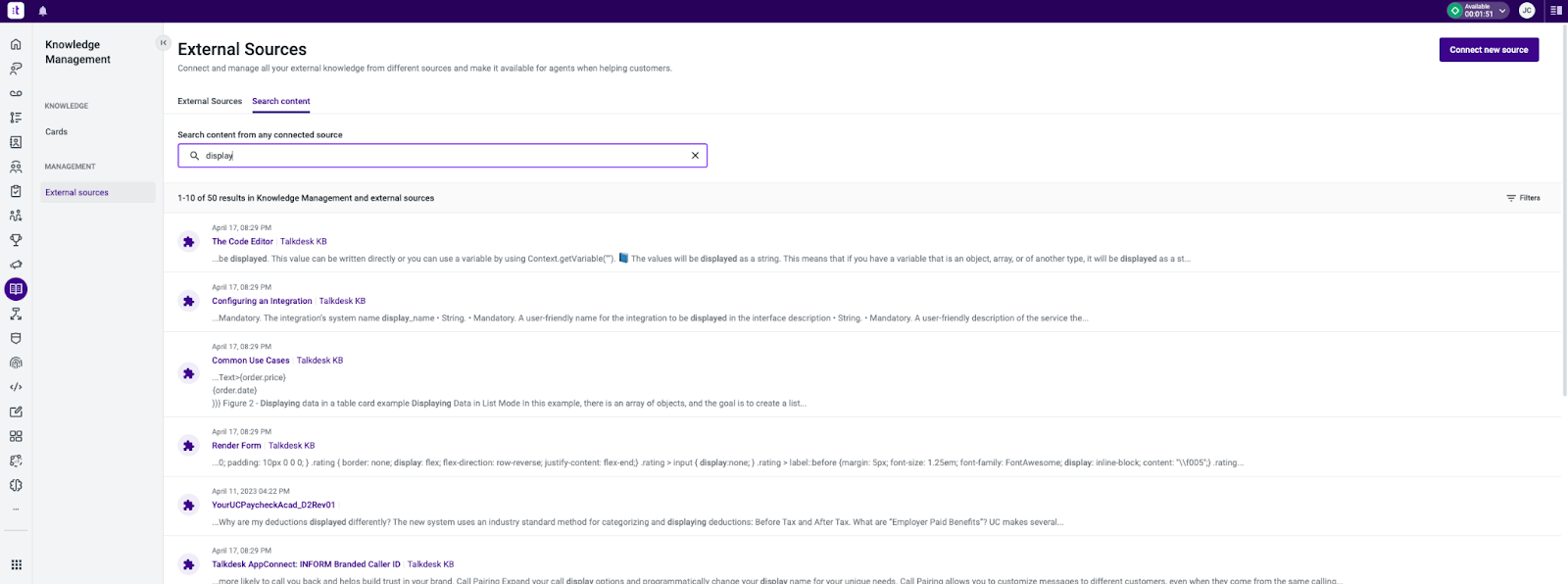This screenshot has height=584, width=1568.
Task: Click the puzzle icon beside The Code Editor
Action: (189, 242)
